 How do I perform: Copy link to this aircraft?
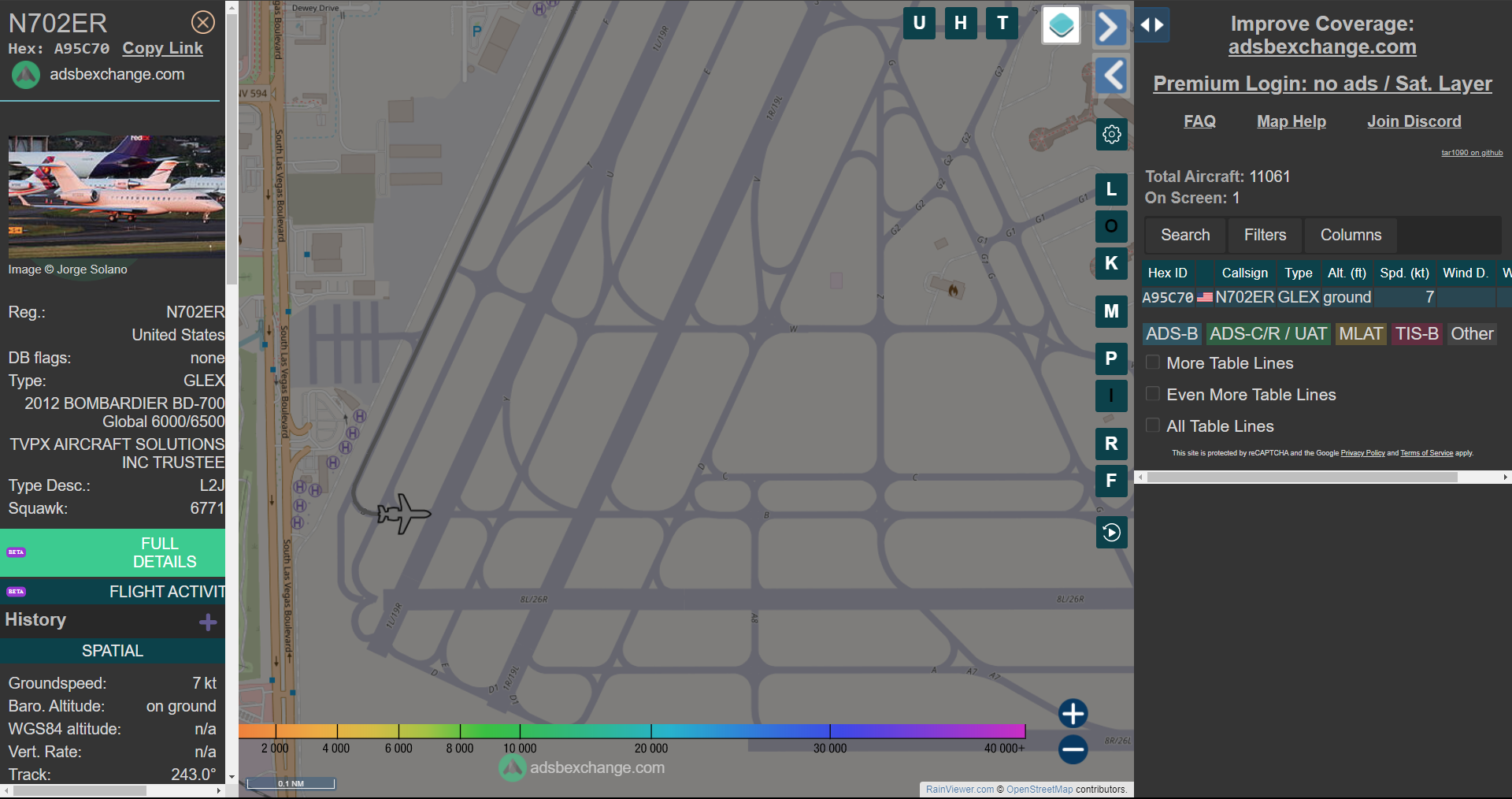click(162, 48)
